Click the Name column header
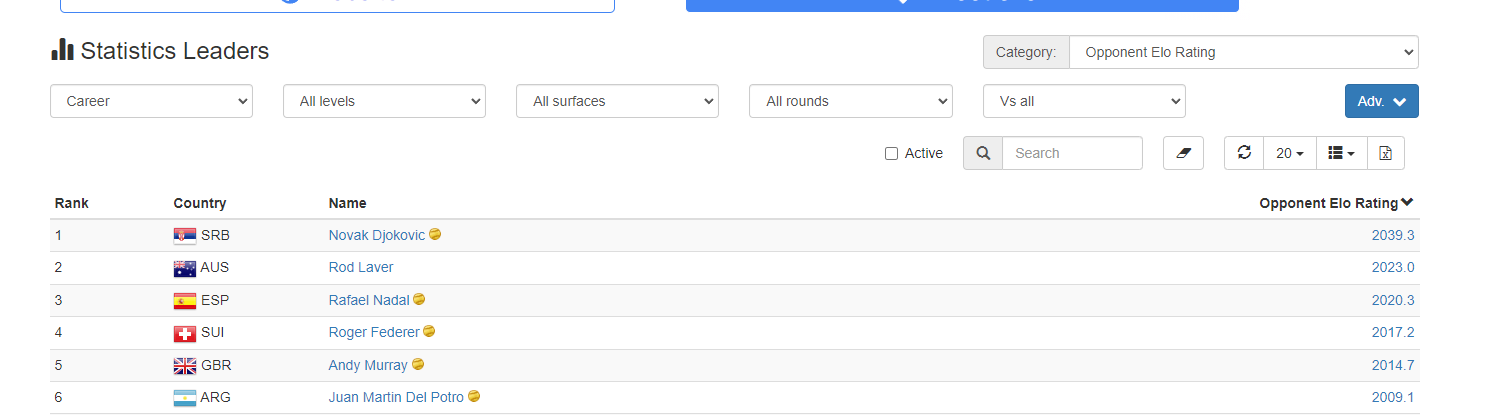This screenshot has height=415, width=1495. click(x=347, y=203)
